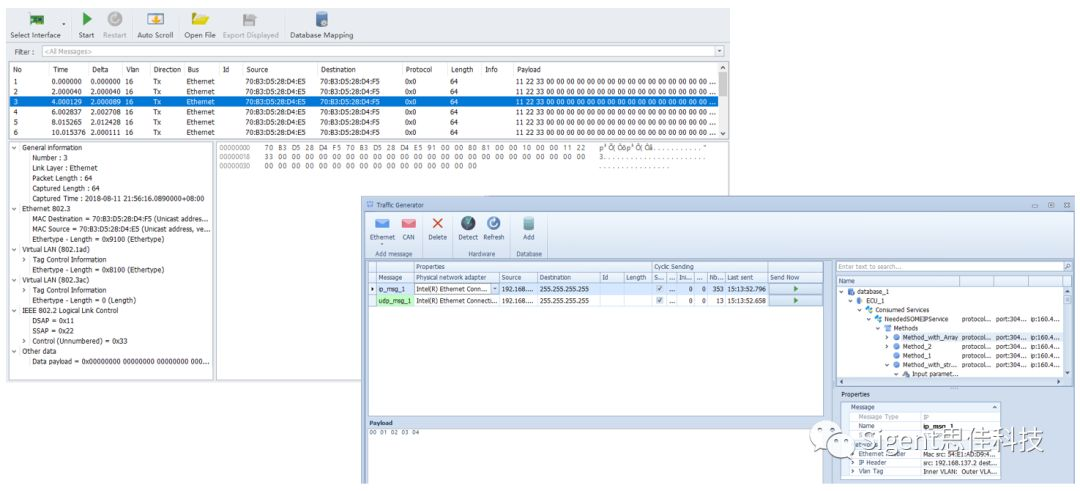Viewport: 1080px width, 491px height.
Task: Send udp_msg_1 now with its play button
Action: [x=796, y=300]
